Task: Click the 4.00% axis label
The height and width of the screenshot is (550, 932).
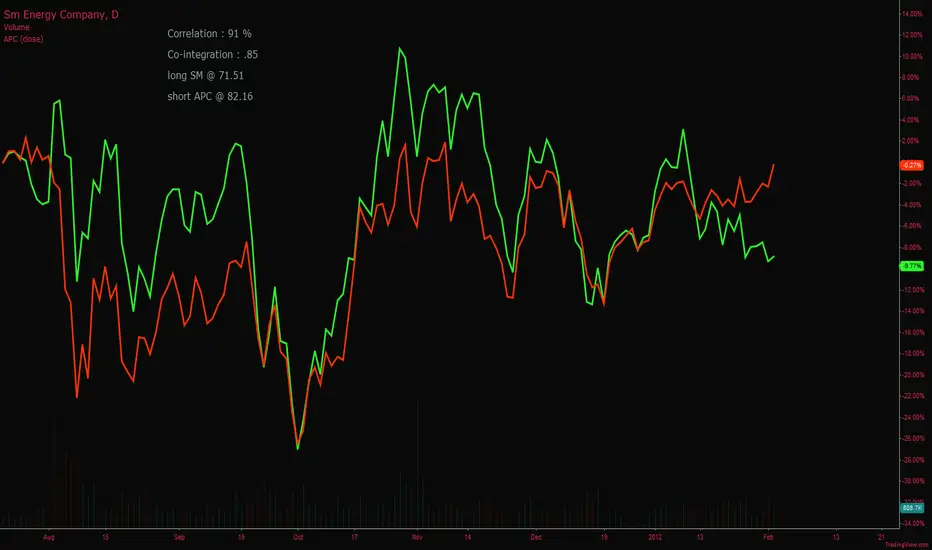Action: 912,120
